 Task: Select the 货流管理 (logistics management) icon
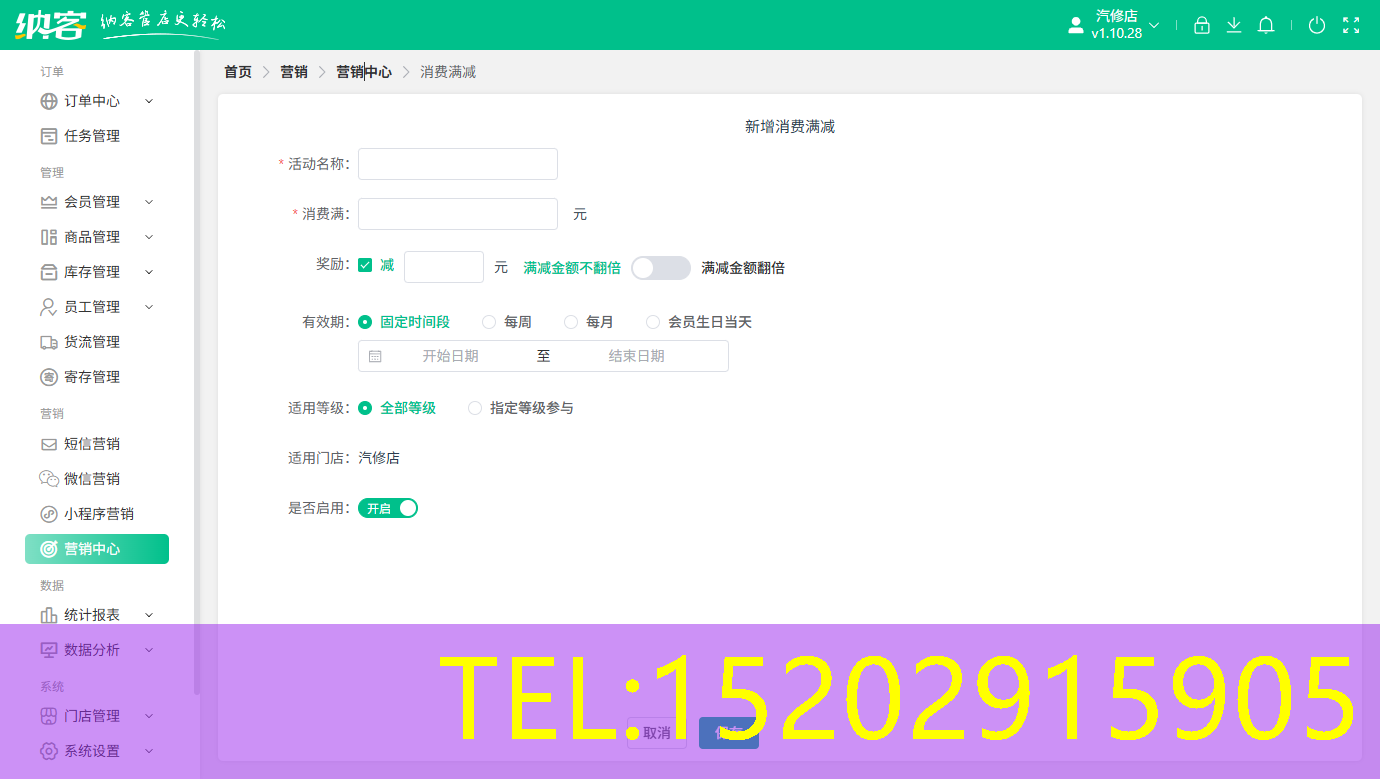(x=47, y=341)
